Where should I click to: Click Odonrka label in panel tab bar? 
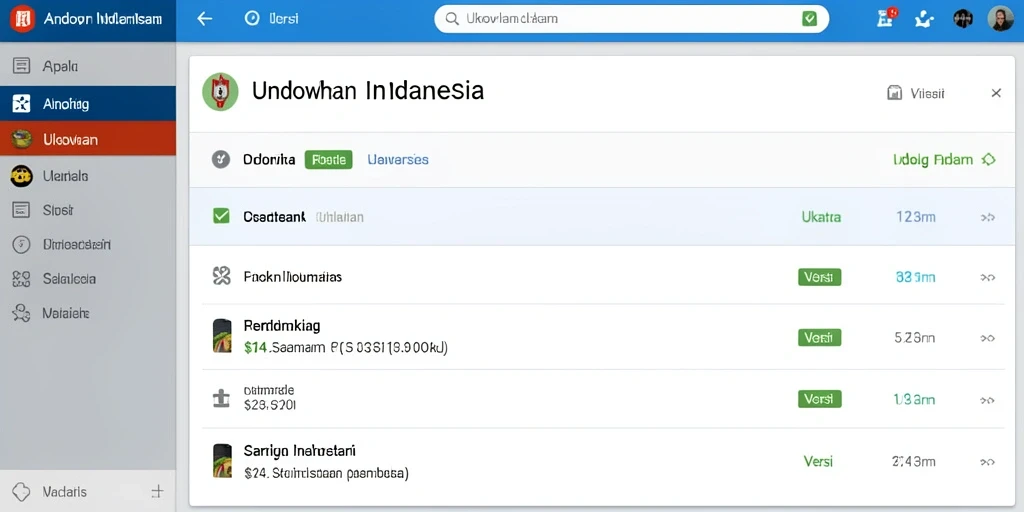pos(269,159)
